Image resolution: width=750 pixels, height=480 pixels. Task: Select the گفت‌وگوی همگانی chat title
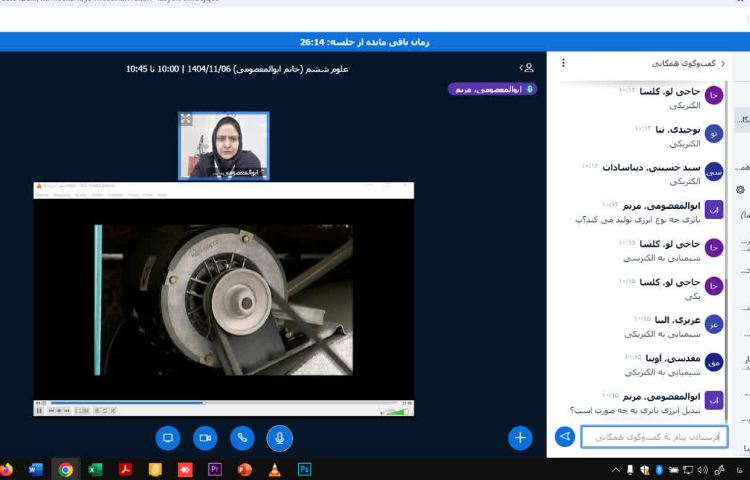pos(684,63)
